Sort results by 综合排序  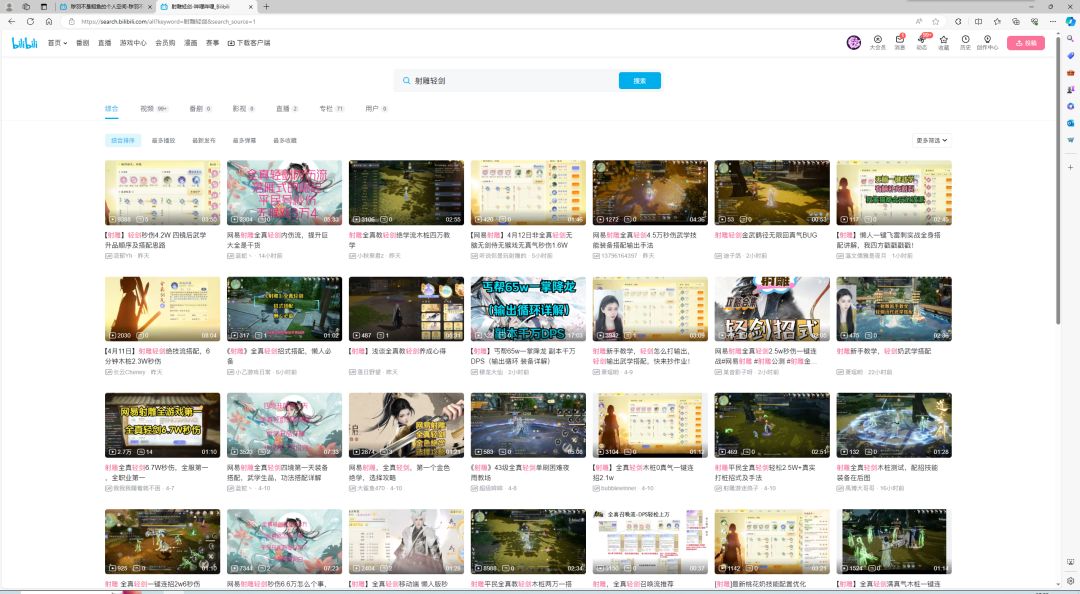pyautogui.click(x=123, y=140)
